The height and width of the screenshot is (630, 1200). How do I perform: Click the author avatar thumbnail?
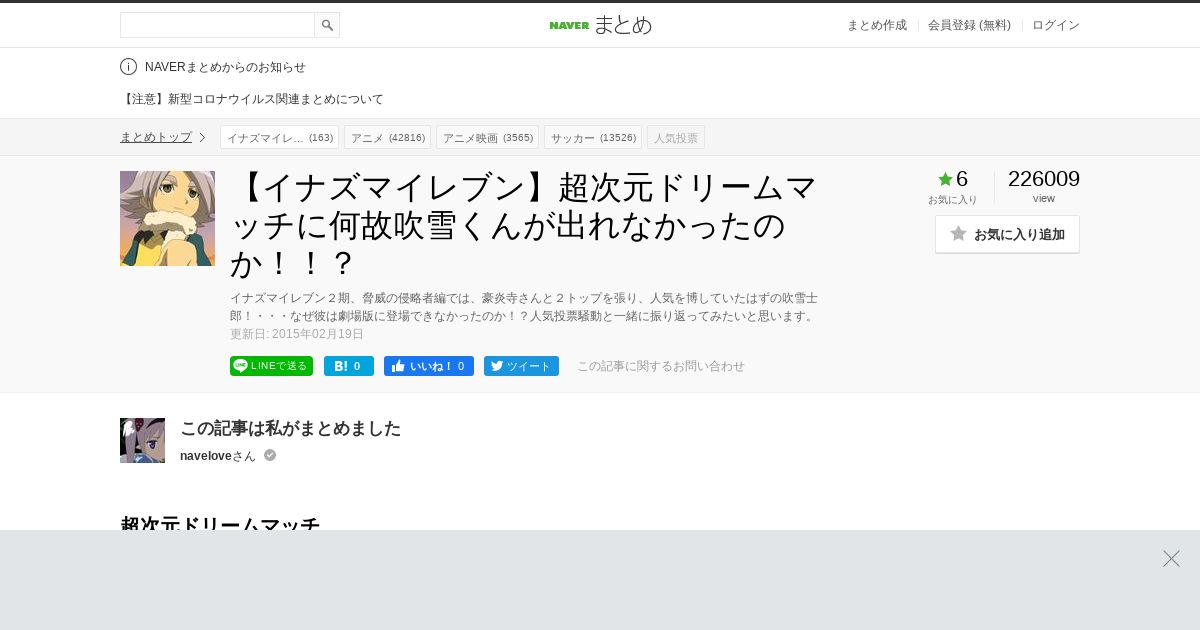point(142,440)
